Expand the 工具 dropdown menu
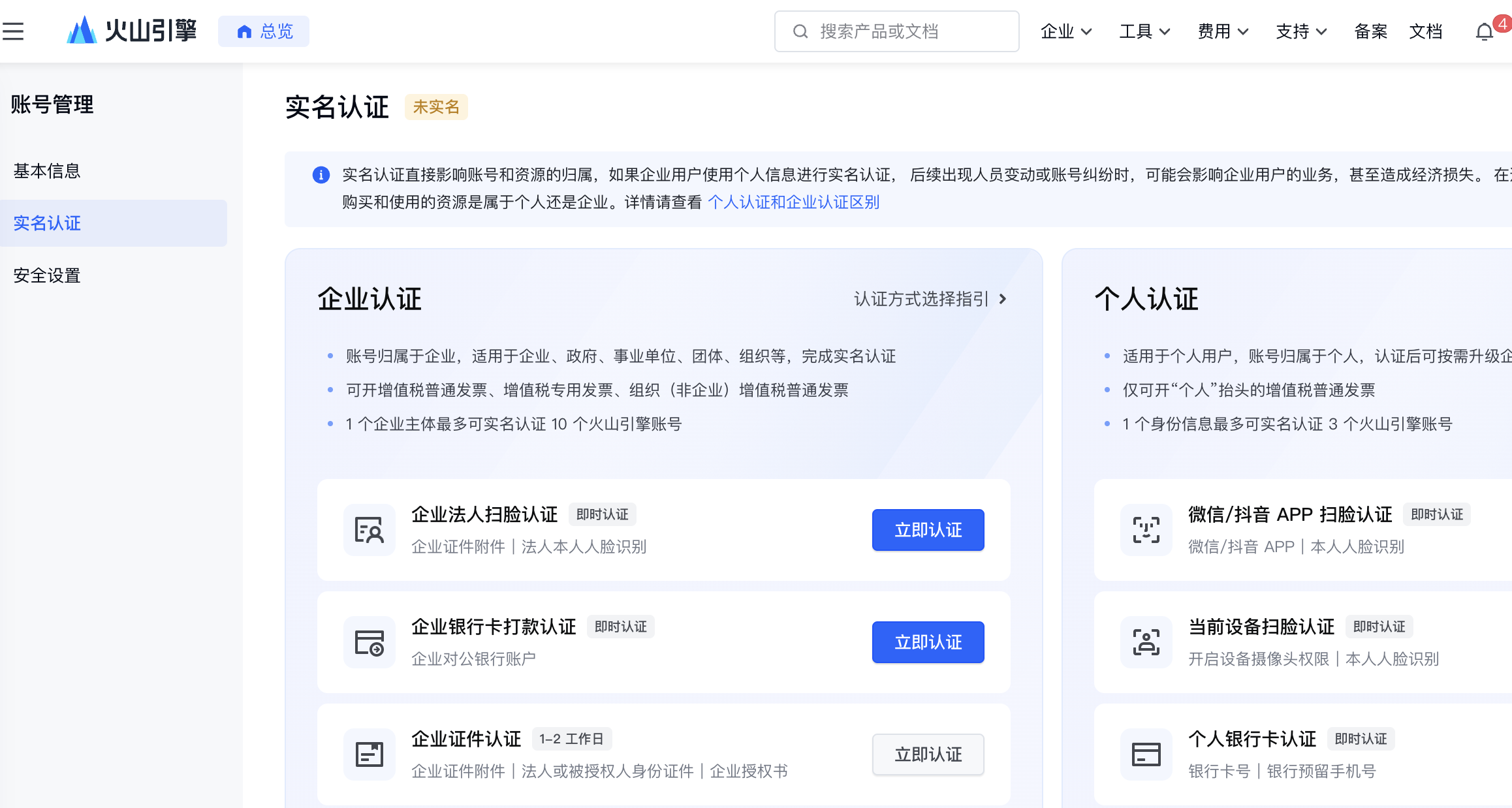Image resolution: width=1512 pixels, height=808 pixels. 1144,31
